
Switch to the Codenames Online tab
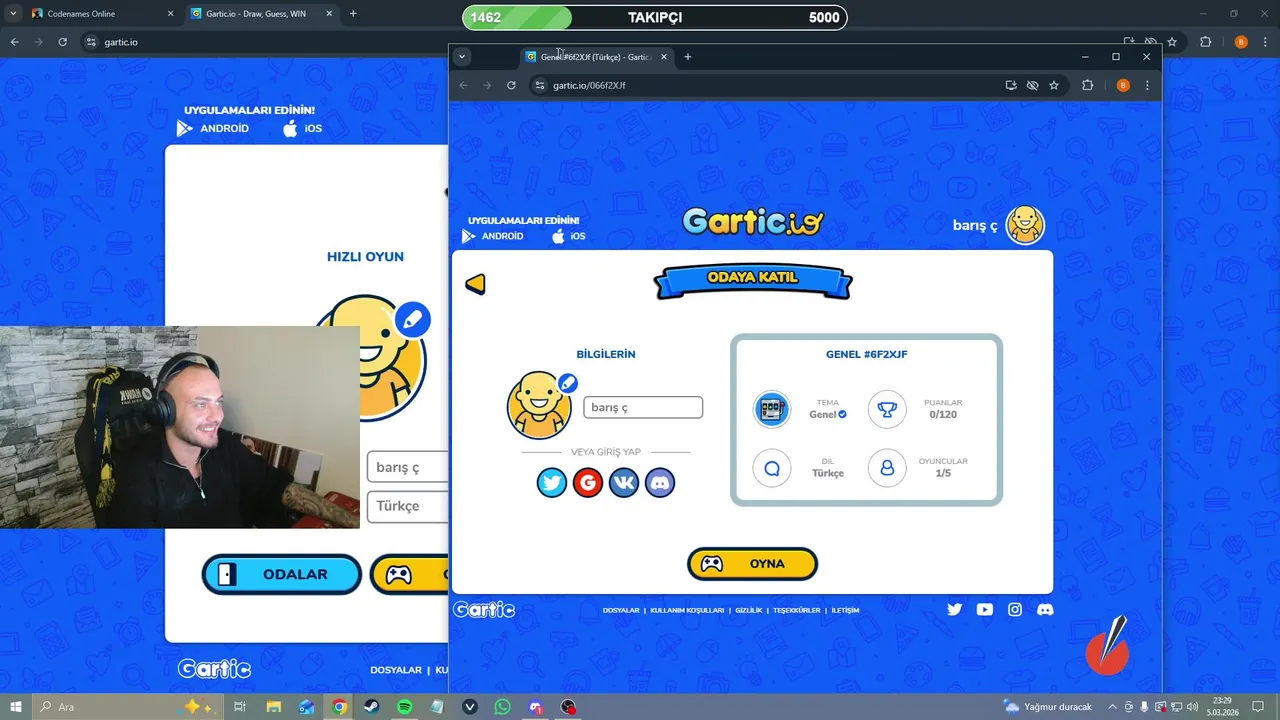[x=102, y=14]
